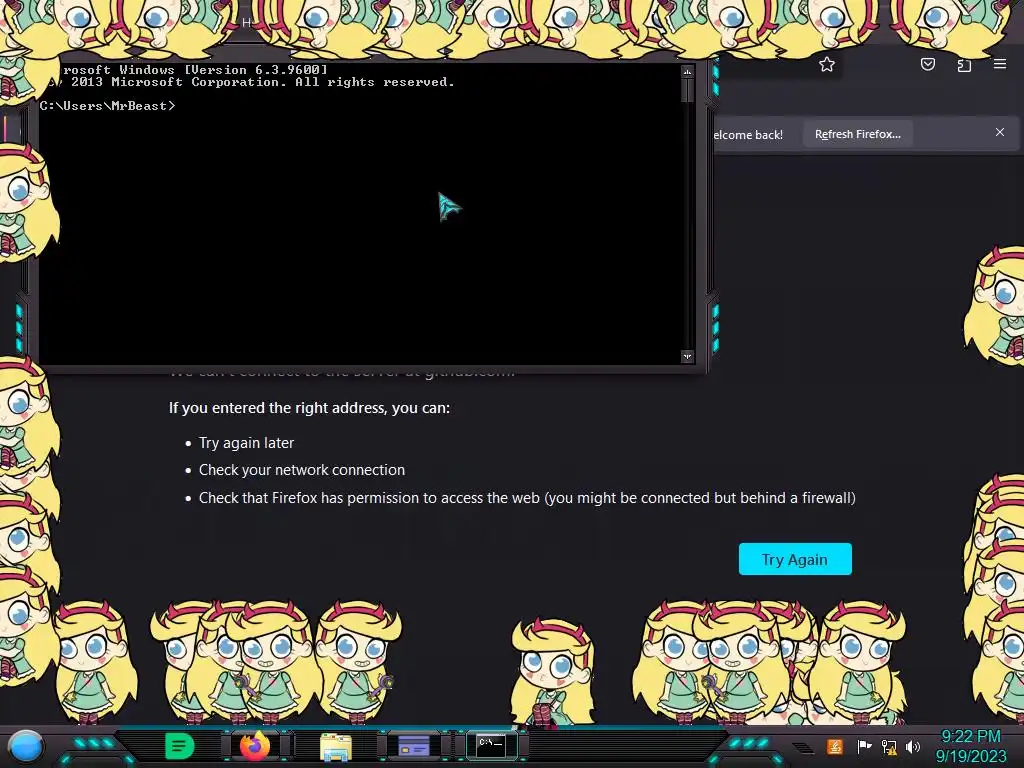This screenshot has width=1024, height=768.
Task: Open the clock showing 9:22 PM
Action: coord(970,746)
